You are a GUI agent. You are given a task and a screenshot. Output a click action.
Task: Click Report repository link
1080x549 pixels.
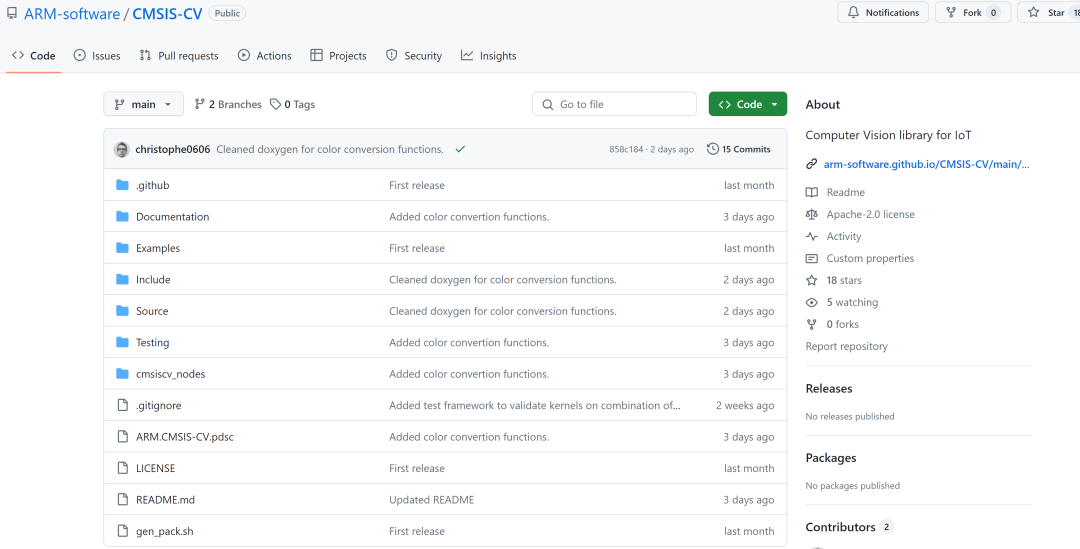coord(847,346)
